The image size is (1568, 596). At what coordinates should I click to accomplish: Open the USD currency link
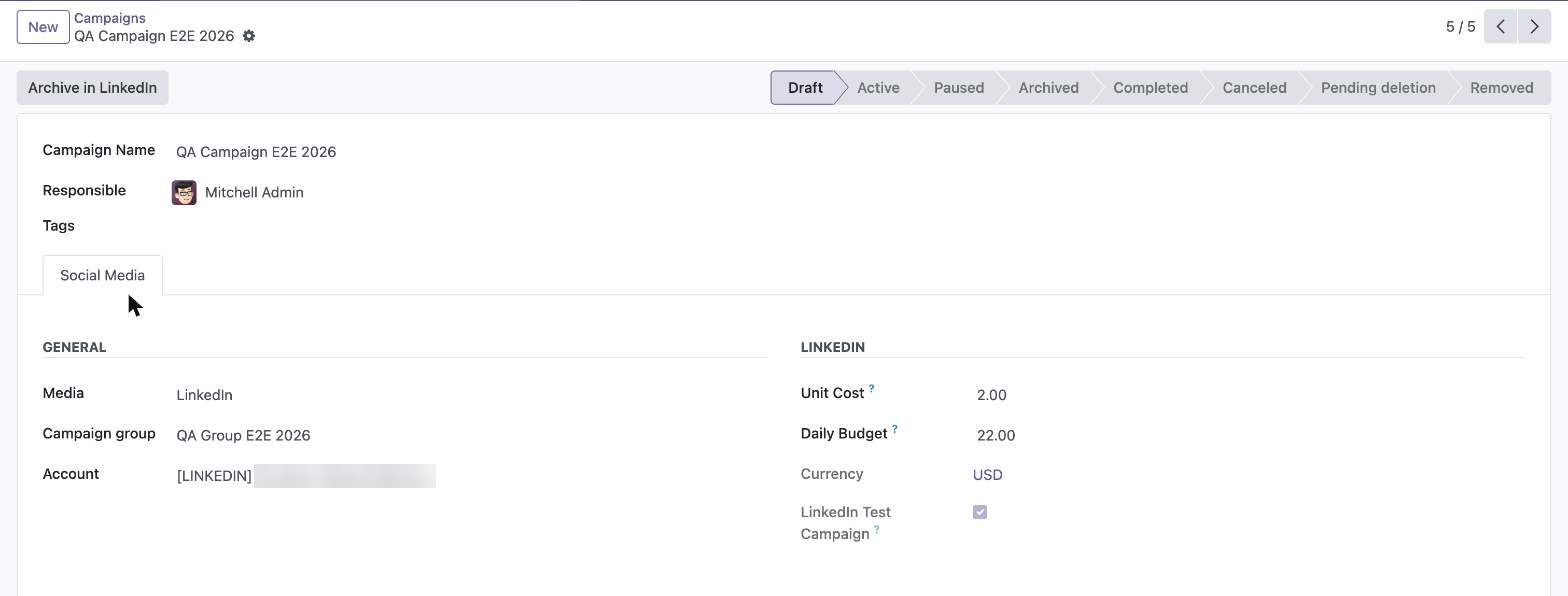[988, 475]
